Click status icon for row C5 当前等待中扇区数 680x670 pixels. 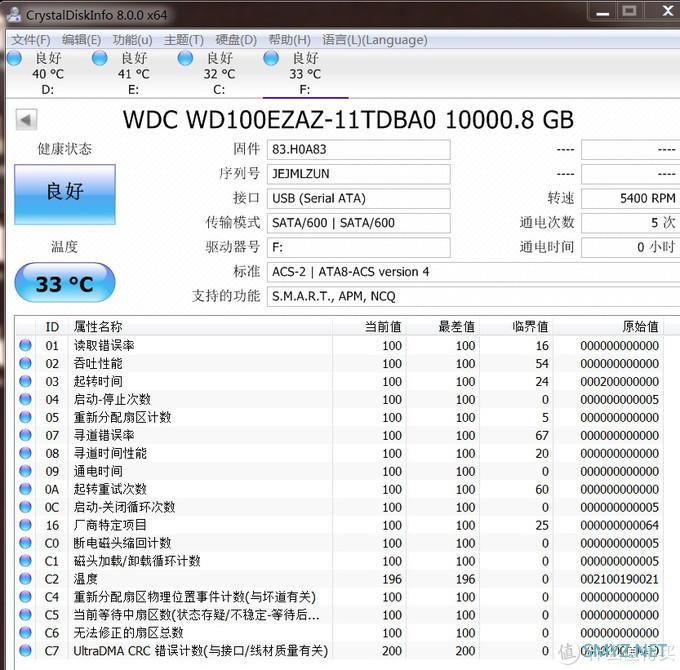click(26, 614)
